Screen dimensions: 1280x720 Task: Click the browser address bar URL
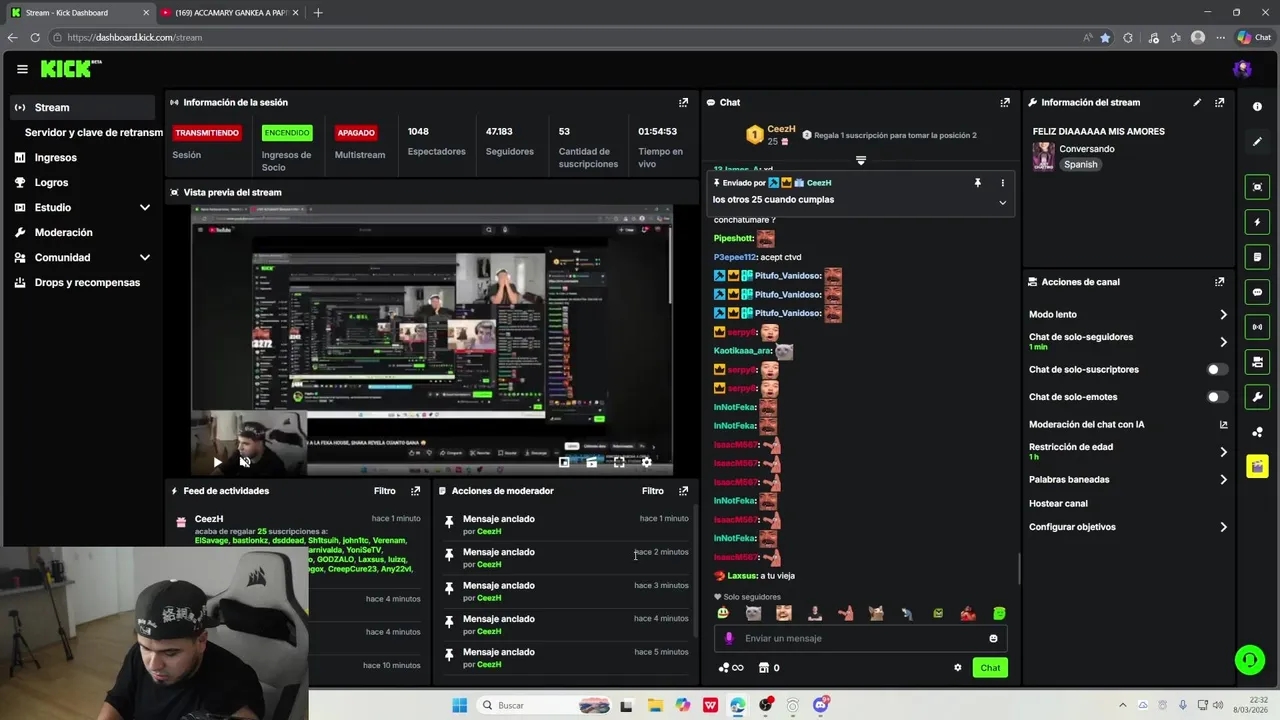(x=134, y=37)
